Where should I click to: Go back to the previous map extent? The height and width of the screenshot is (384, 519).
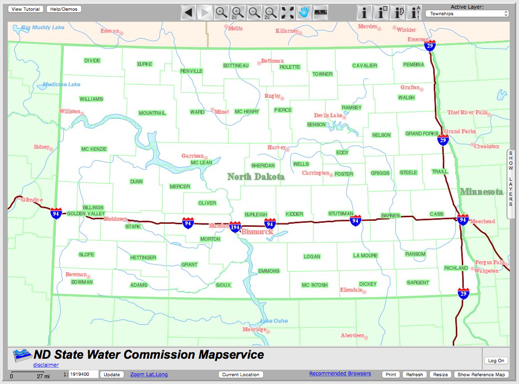point(188,13)
